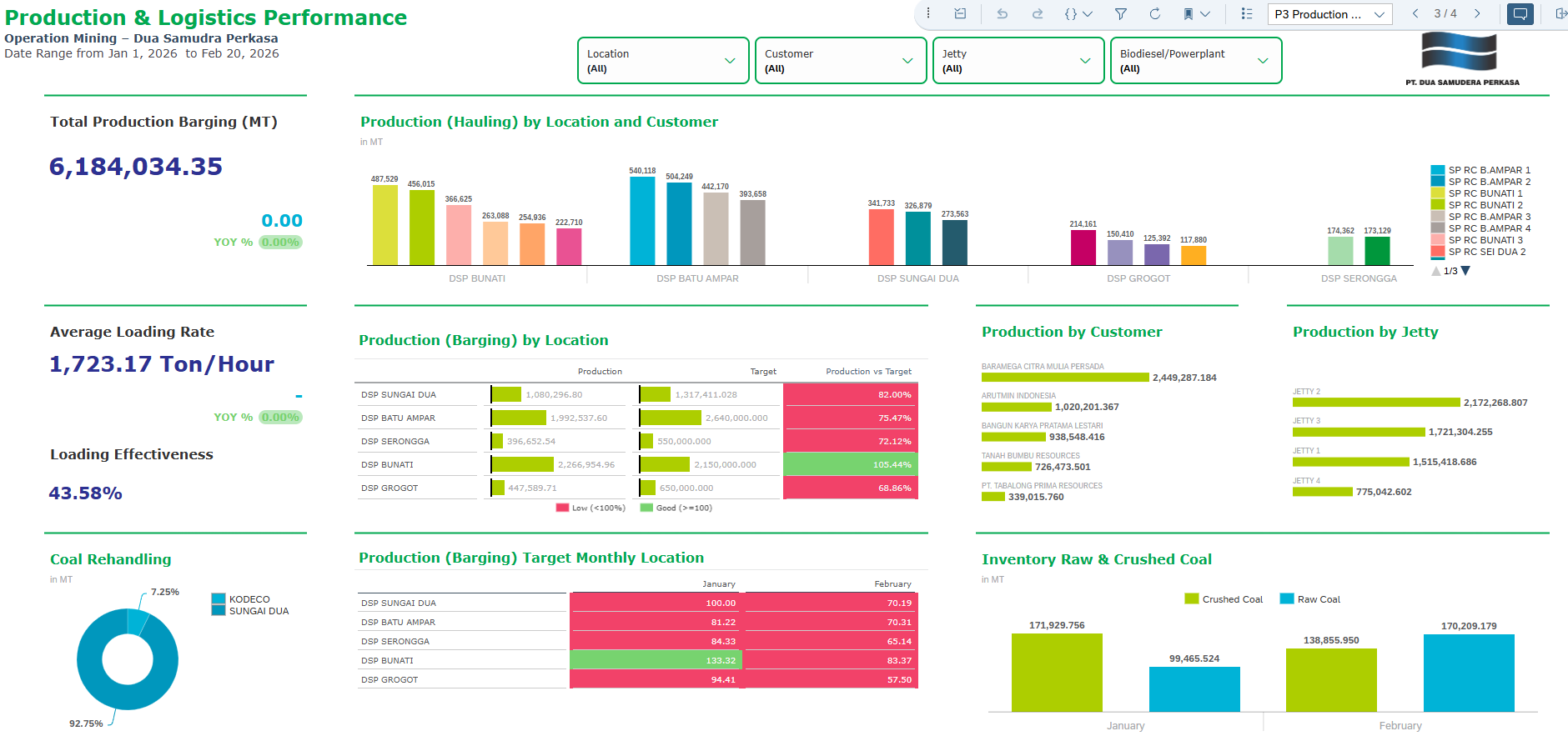Open the P3 Production page selector
Image resolution: width=1568 pixels, height=741 pixels.
pyautogui.click(x=1329, y=14)
